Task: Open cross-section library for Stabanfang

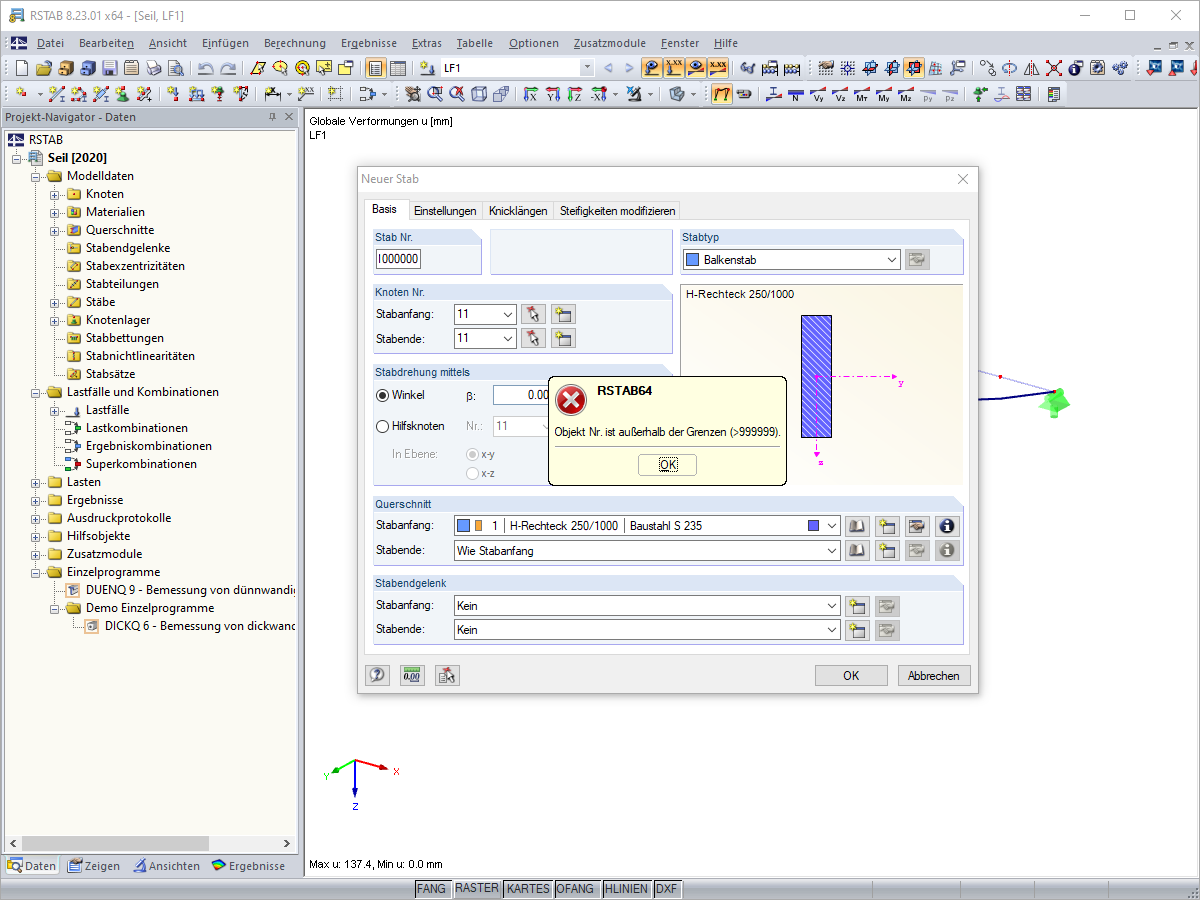Action: coord(857,526)
